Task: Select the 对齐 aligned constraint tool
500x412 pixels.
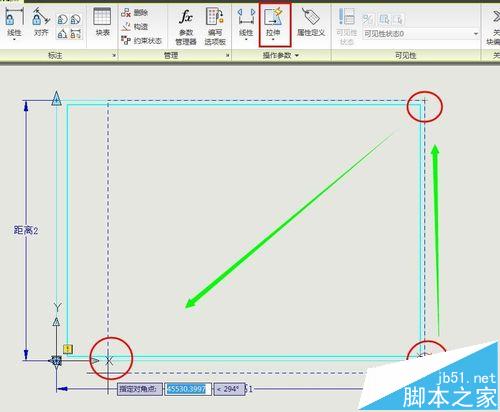Action: [x=41, y=21]
